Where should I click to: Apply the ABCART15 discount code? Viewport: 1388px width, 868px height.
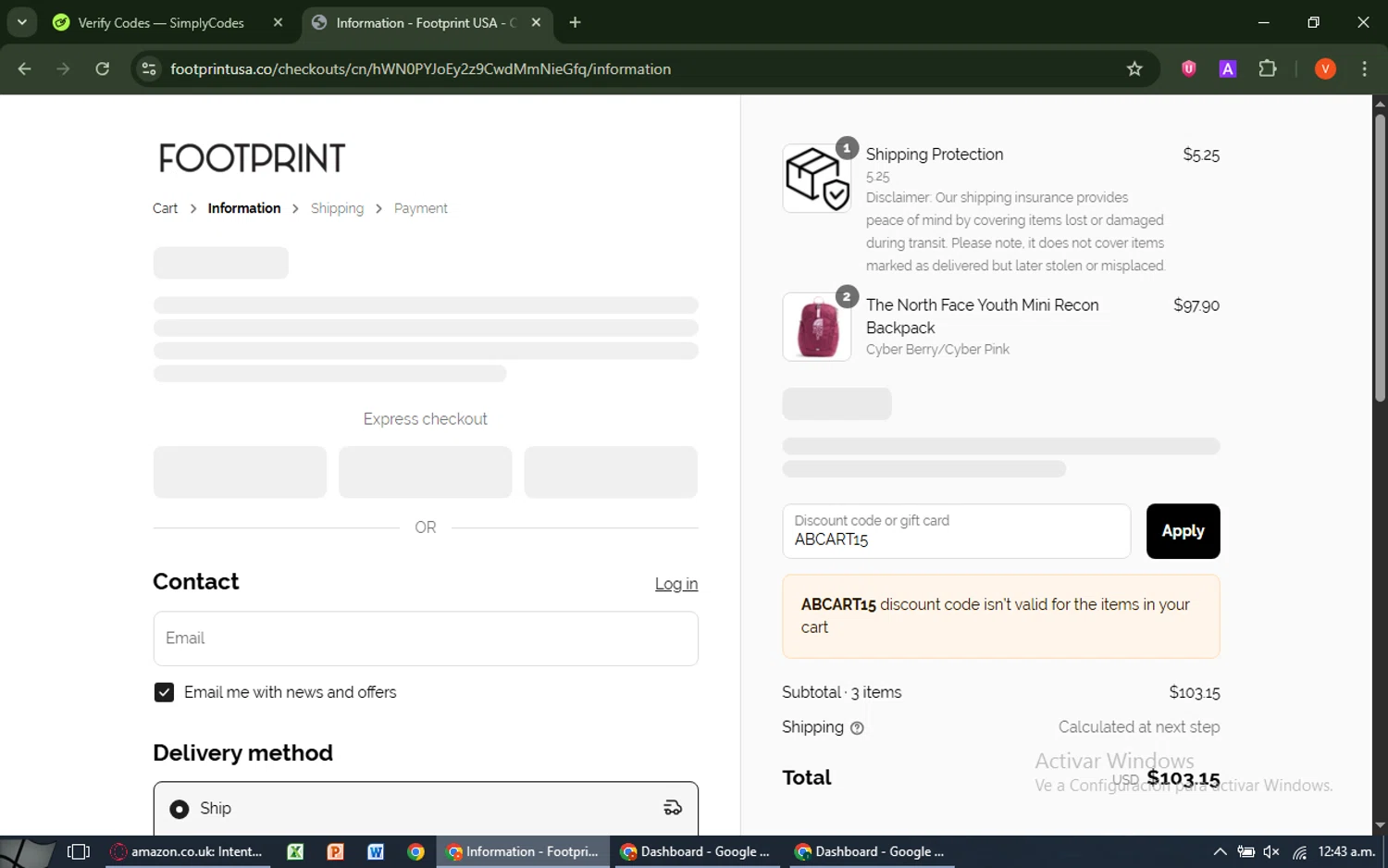click(x=1183, y=531)
